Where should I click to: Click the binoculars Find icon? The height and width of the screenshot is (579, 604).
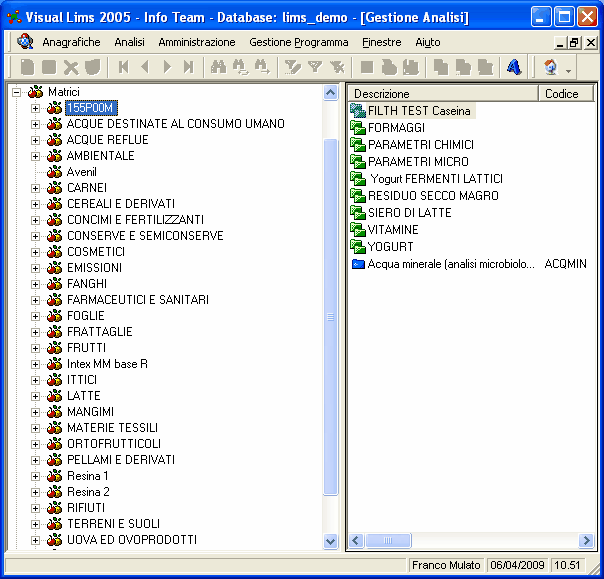218,67
